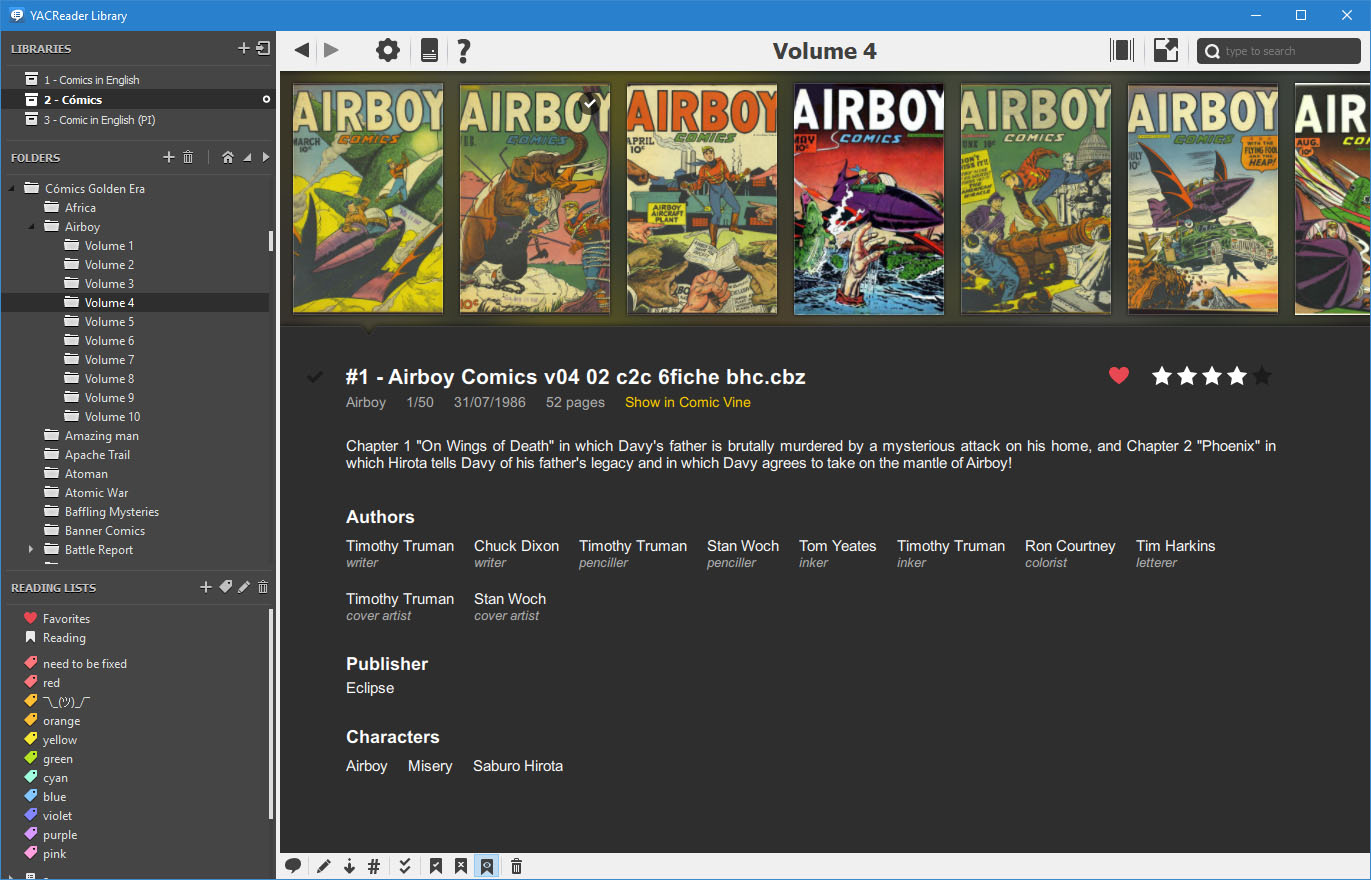Delete the folder via the Folders trash icon
Image resolution: width=1371 pixels, height=880 pixels.
pyautogui.click(x=188, y=157)
